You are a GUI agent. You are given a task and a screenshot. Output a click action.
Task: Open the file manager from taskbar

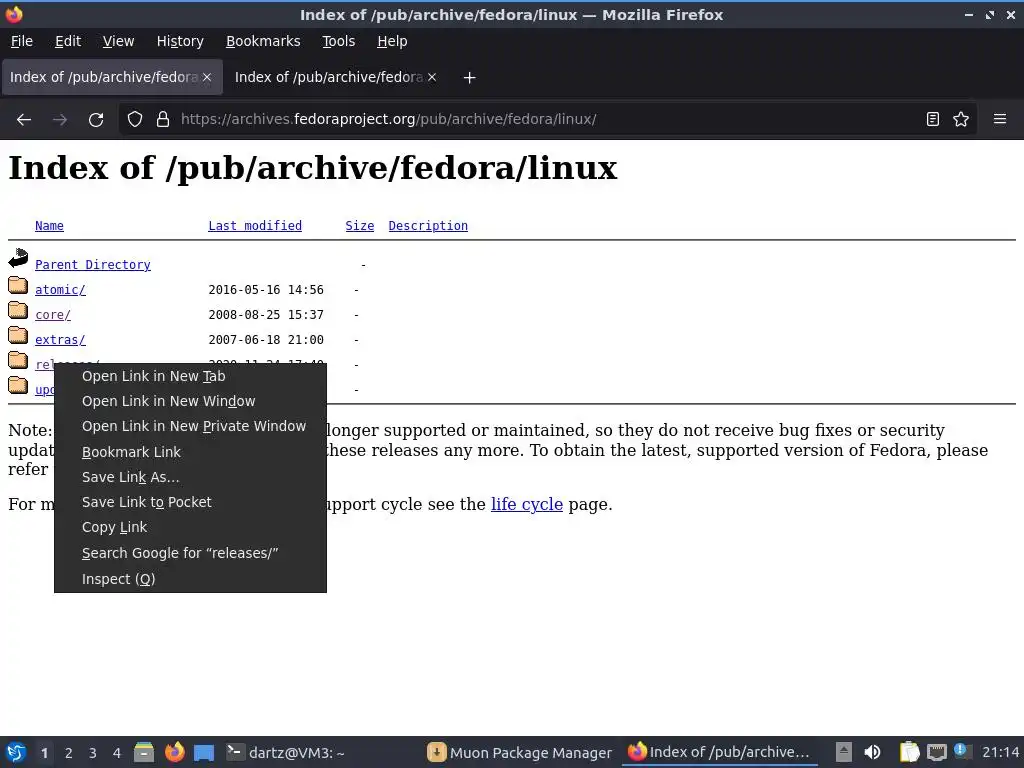coord(144,752)
